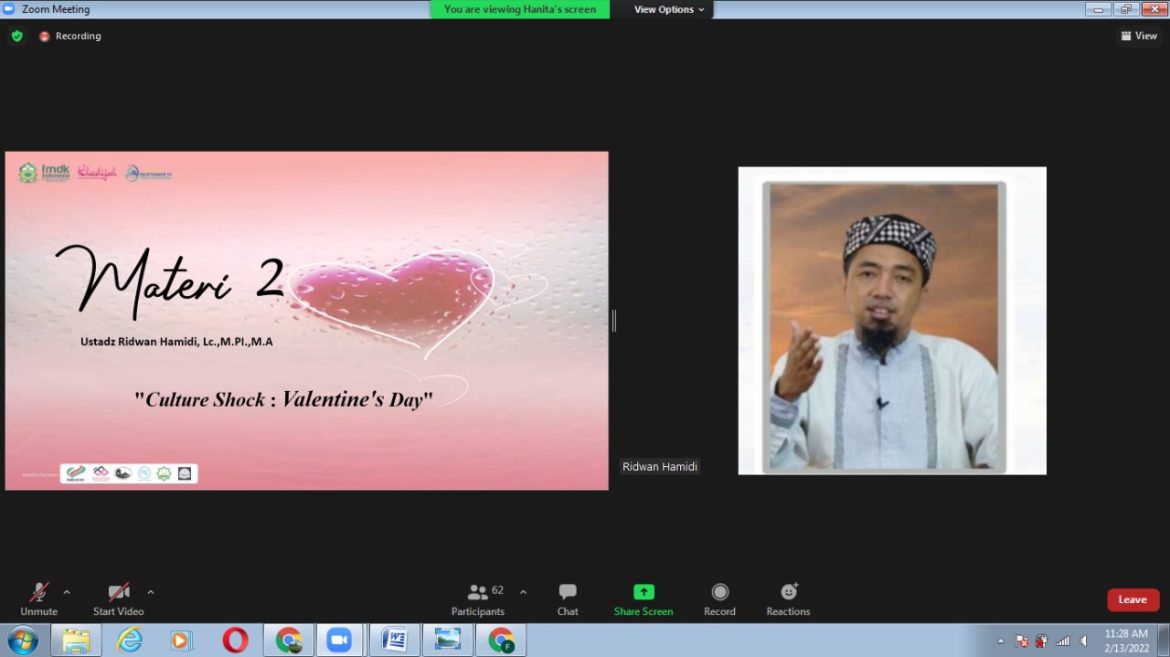This screenshot has width=1170, height=657.
Task: Open the Reactions menu
Action: click(x=788, y=593)
